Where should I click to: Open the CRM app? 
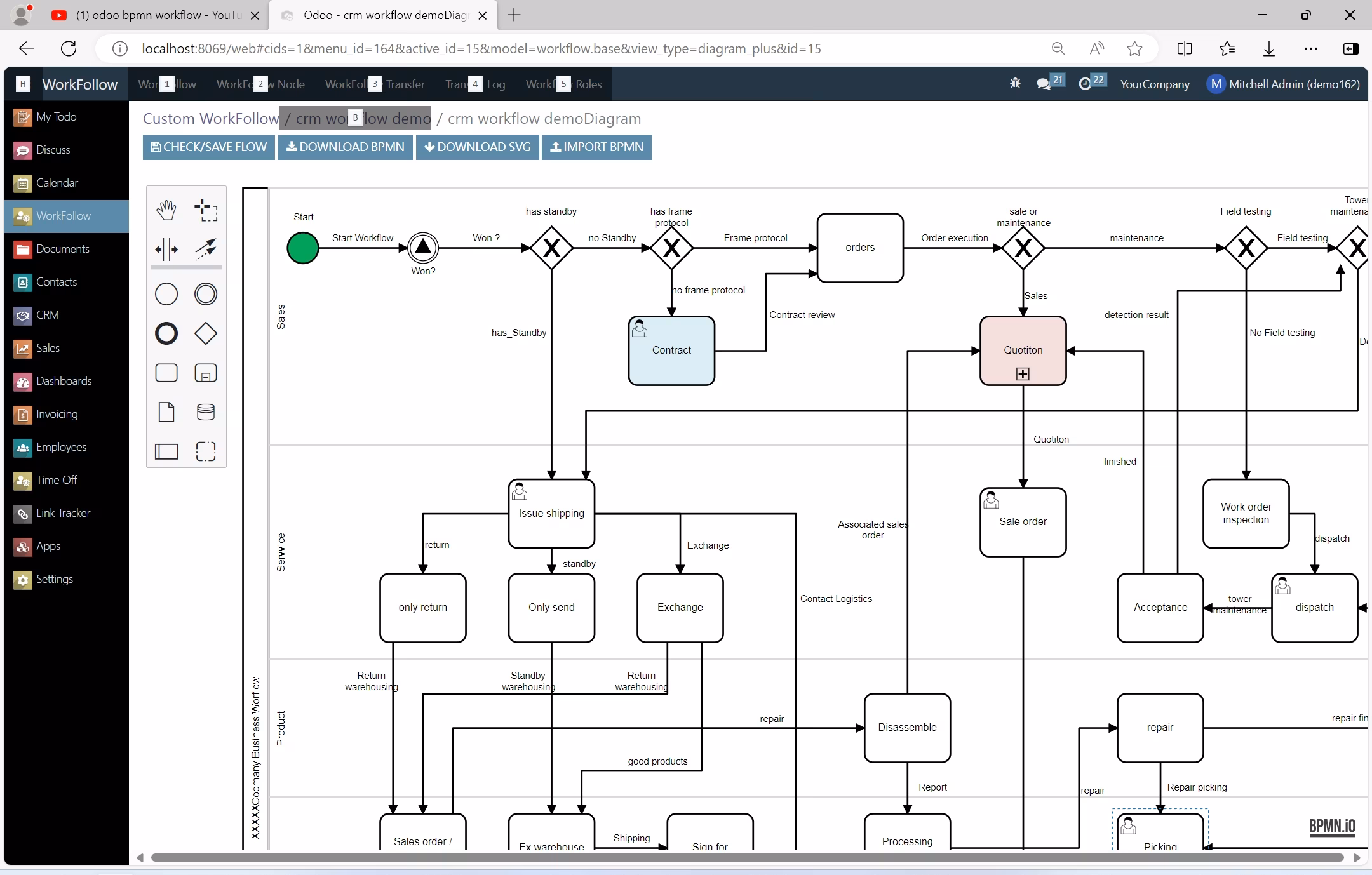point(66,315)
